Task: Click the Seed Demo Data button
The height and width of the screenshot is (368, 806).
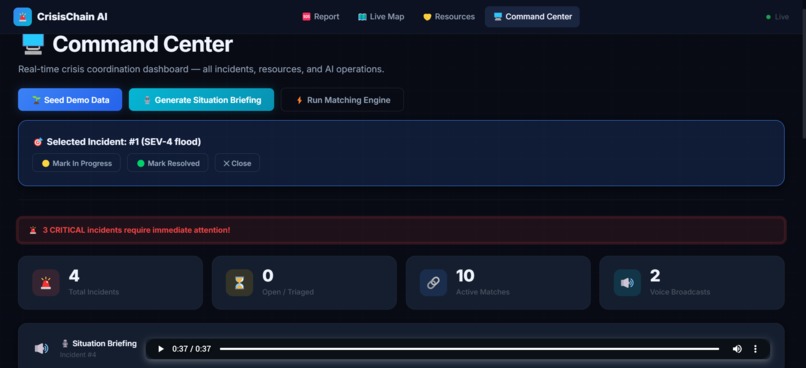Action: [70, 100]
